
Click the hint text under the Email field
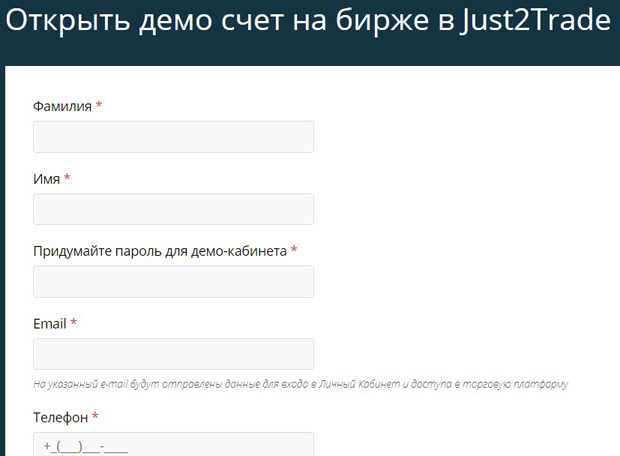click(x=301, y=384)
